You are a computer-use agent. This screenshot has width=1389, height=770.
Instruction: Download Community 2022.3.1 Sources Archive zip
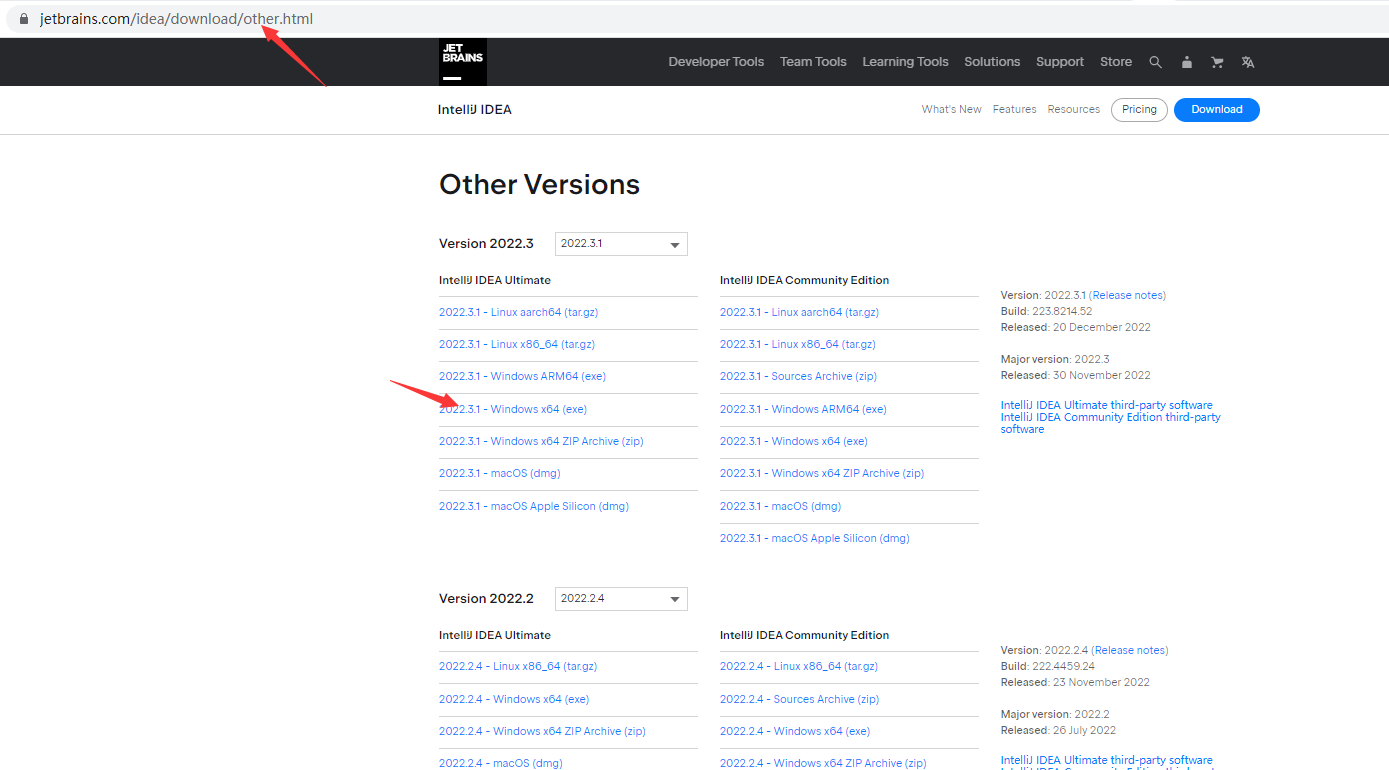coord(798,376)
